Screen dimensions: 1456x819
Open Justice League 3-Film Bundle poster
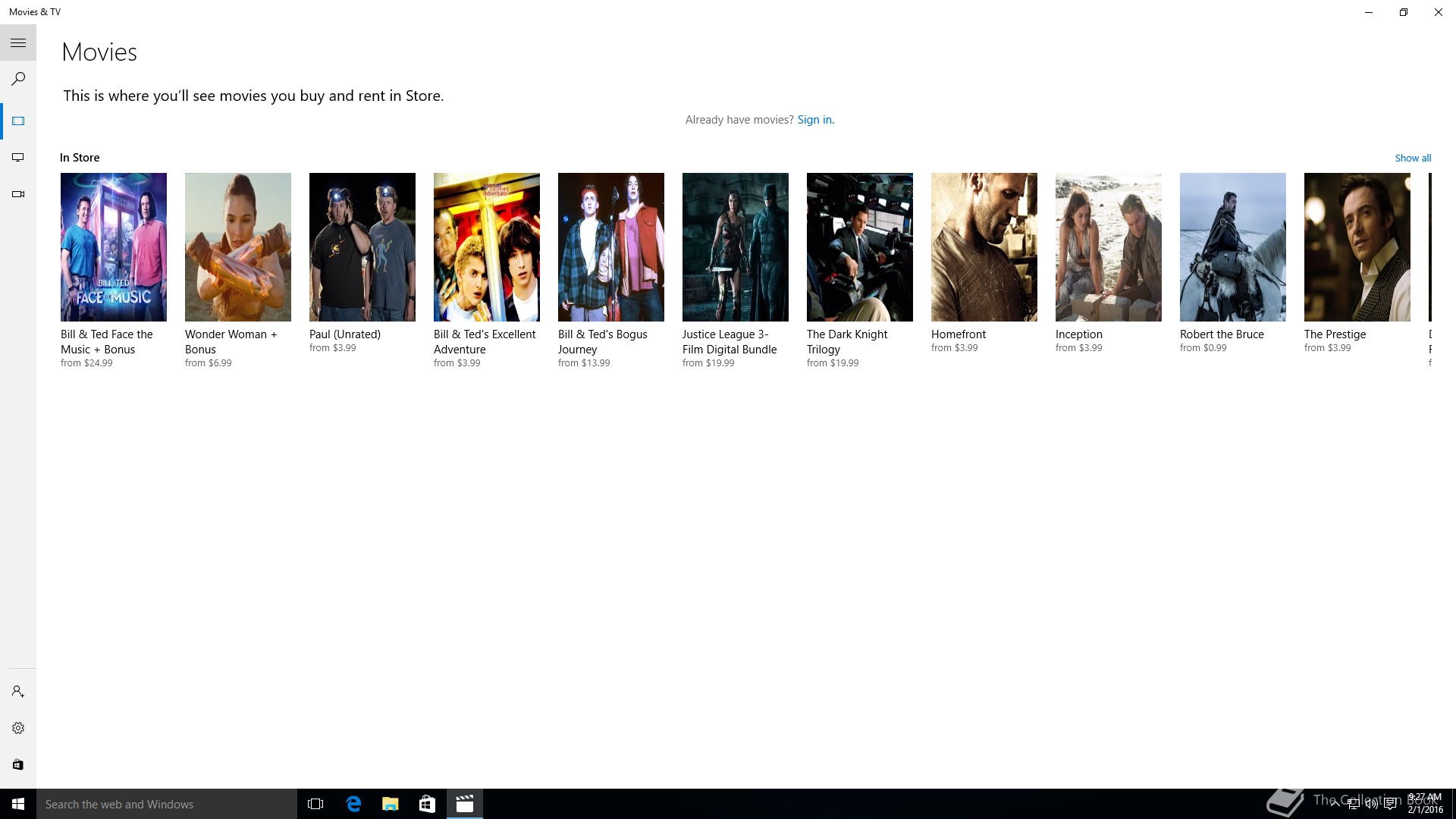736,247
